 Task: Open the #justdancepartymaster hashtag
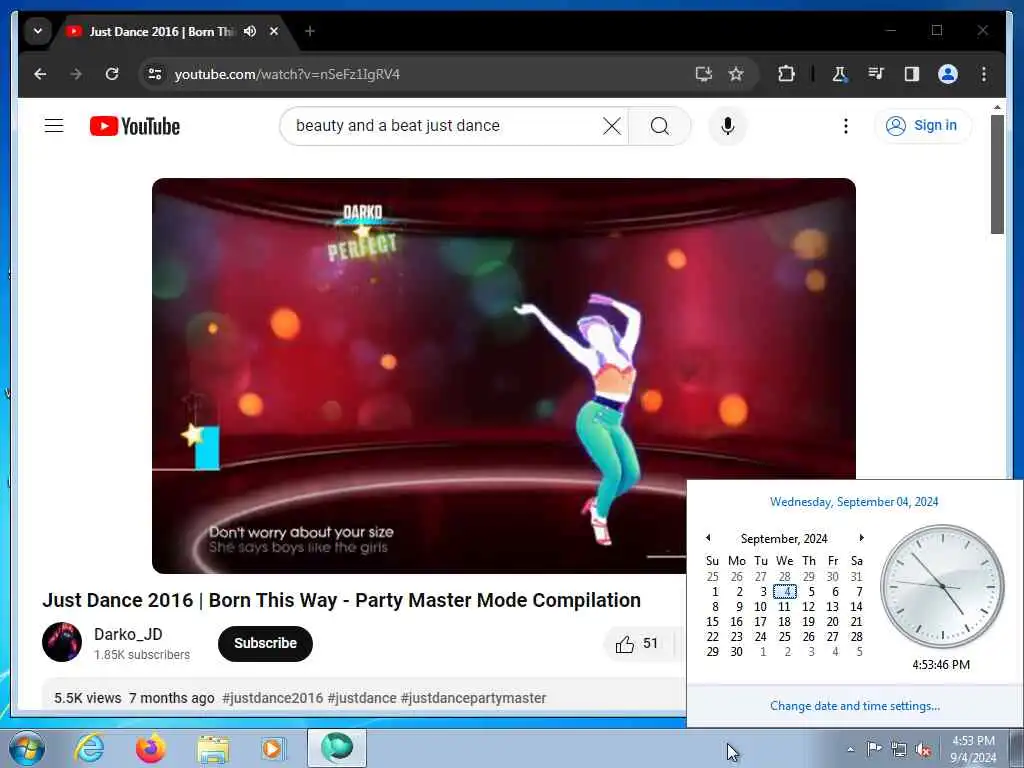point(473,698)
